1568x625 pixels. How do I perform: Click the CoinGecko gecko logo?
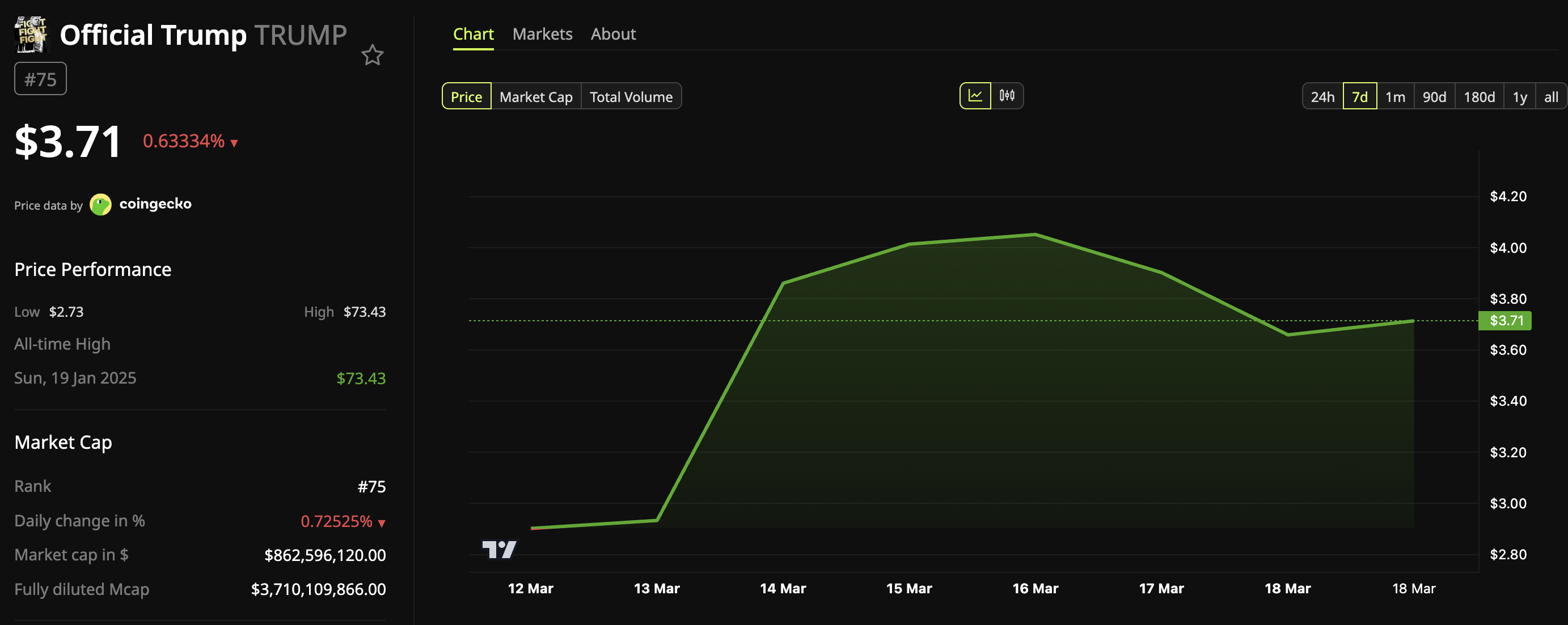point(100,205)
